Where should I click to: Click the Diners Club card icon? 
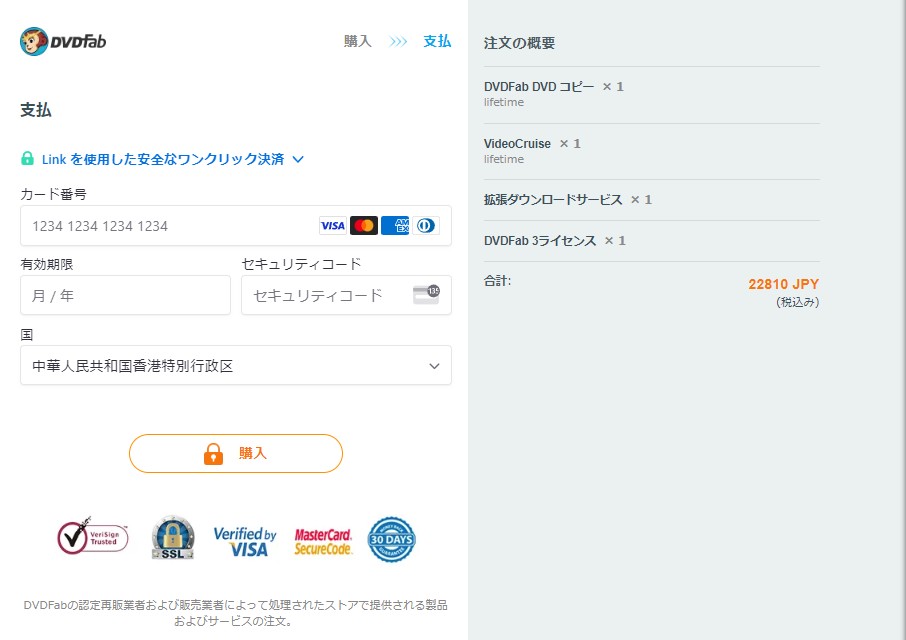(x=426, y=225)
